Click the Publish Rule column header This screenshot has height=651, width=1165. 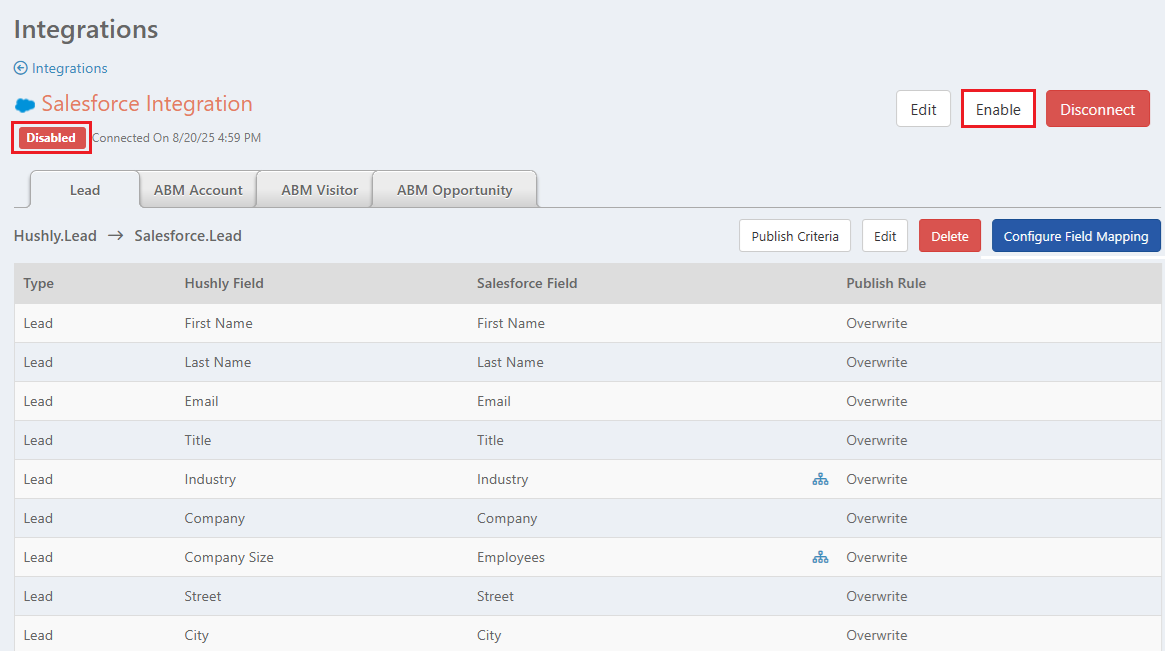[886, 283]
